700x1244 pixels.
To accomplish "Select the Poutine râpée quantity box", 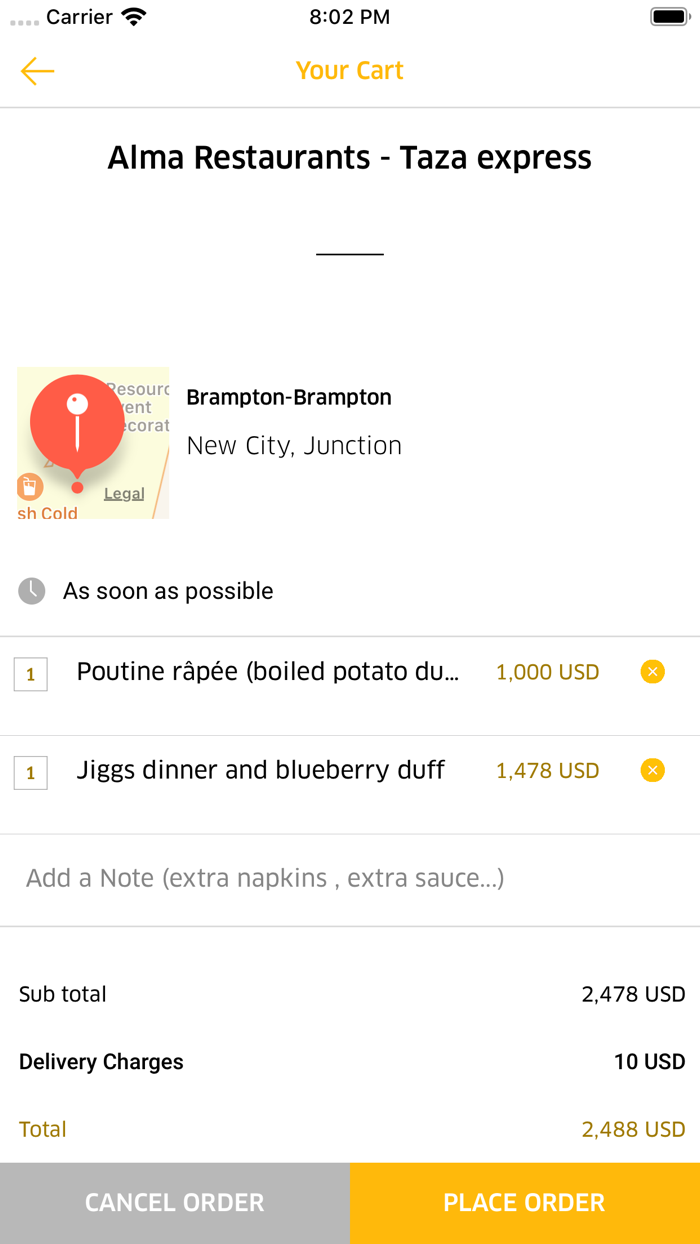I will click(x=30, y=673).
